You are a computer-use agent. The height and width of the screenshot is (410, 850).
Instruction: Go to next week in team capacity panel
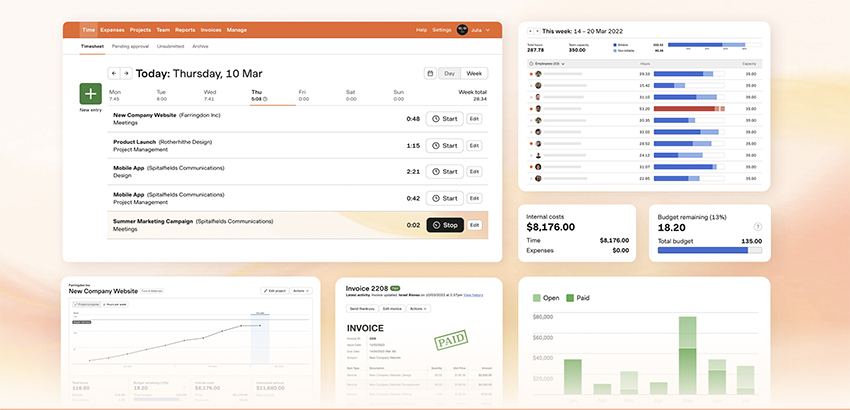click(x=537, y=31)
